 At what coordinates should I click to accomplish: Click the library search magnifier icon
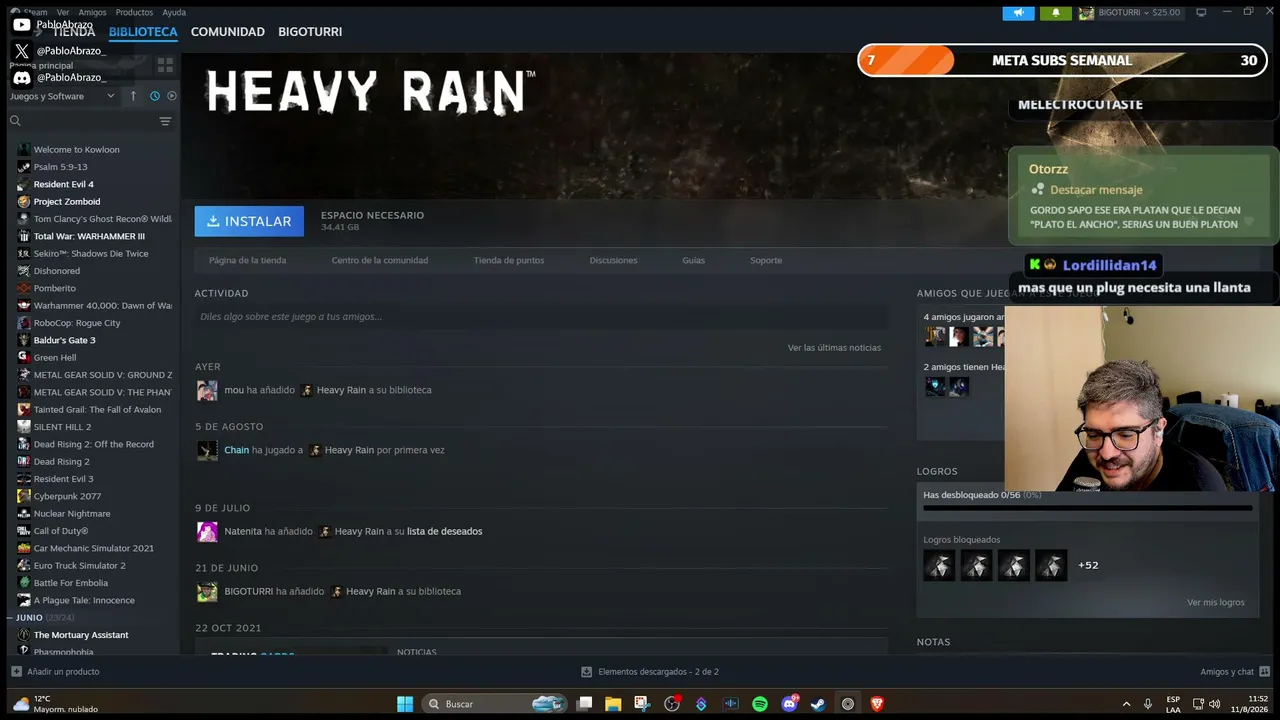[15, 121]
